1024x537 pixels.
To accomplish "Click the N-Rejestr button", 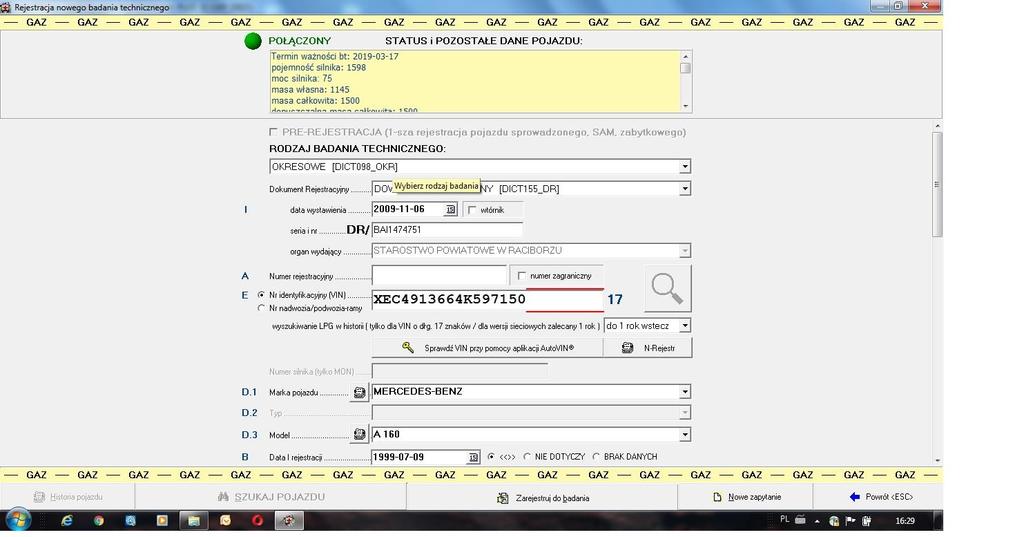I will pos(648,348).
